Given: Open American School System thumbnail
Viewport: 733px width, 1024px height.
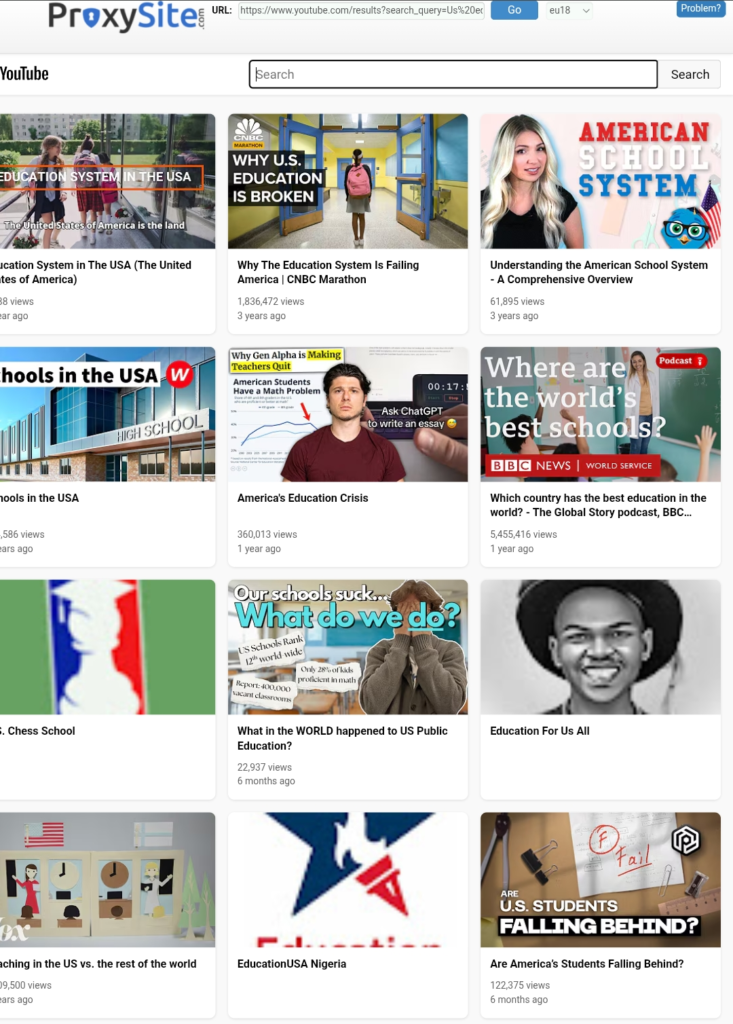Looking at the screenshot, I should click(x=600, y=181).
